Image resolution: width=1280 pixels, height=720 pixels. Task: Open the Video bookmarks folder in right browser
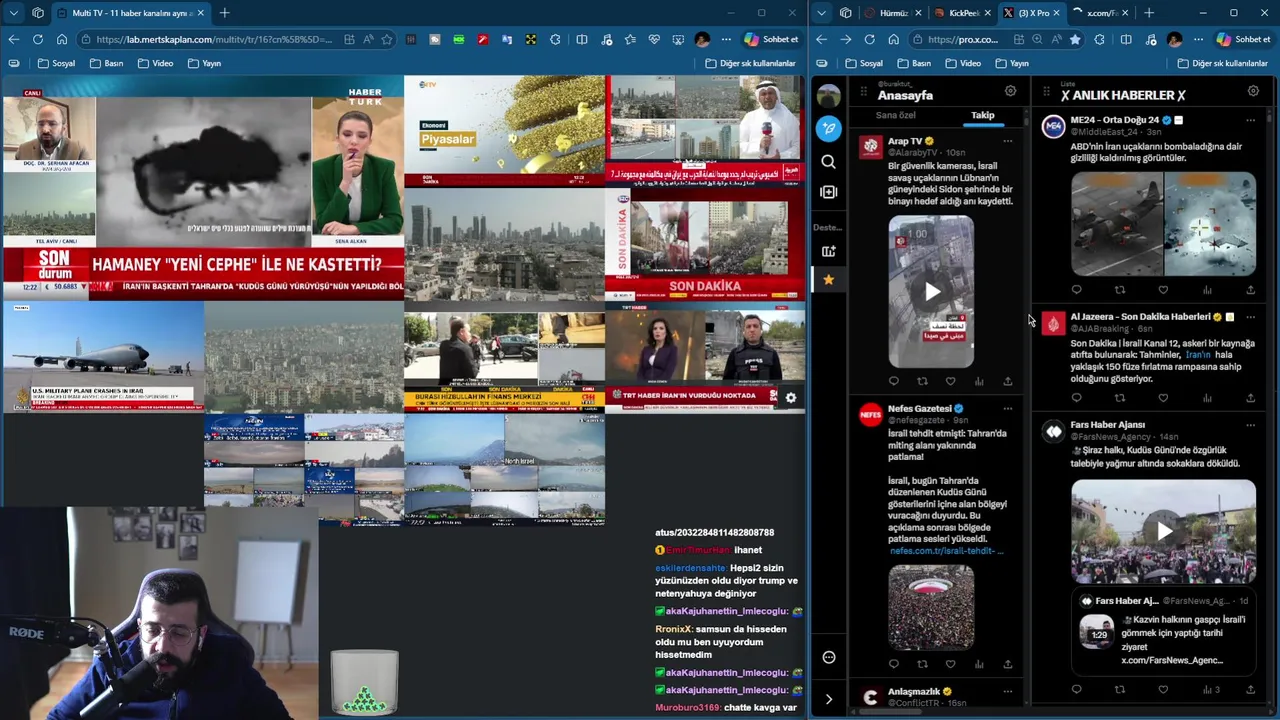click(962, 63)
